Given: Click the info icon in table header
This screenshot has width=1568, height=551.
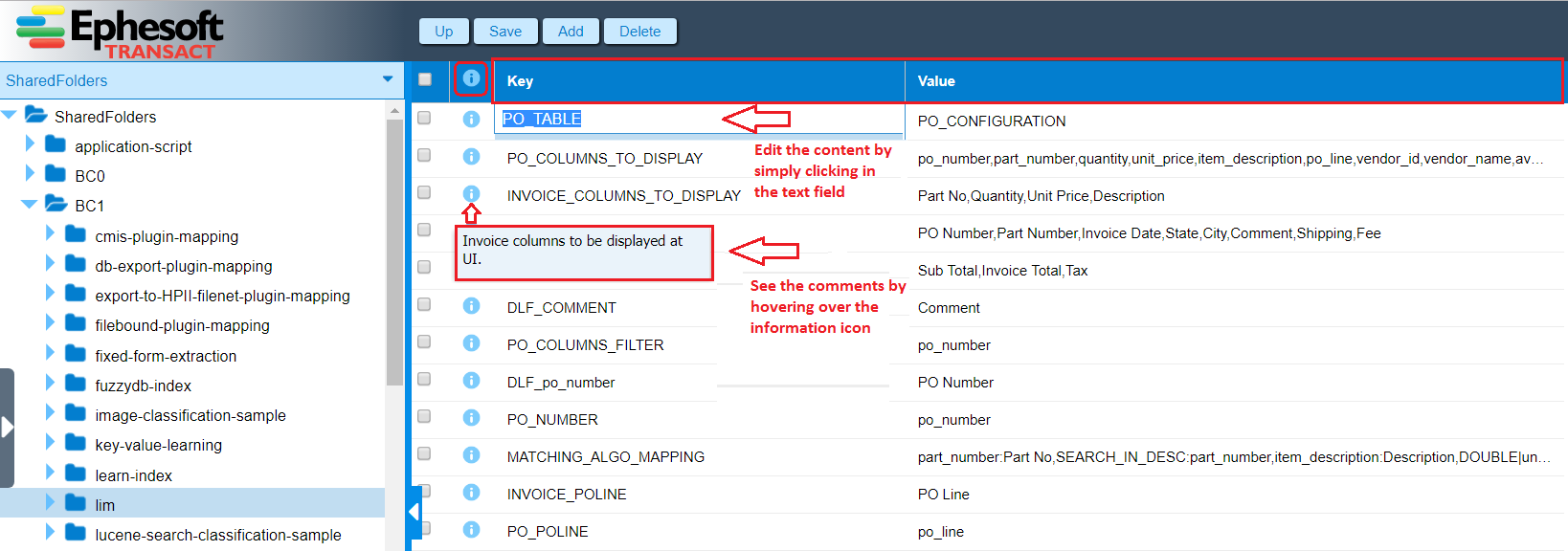Looking at the screenshot, I should pos(471,78).
